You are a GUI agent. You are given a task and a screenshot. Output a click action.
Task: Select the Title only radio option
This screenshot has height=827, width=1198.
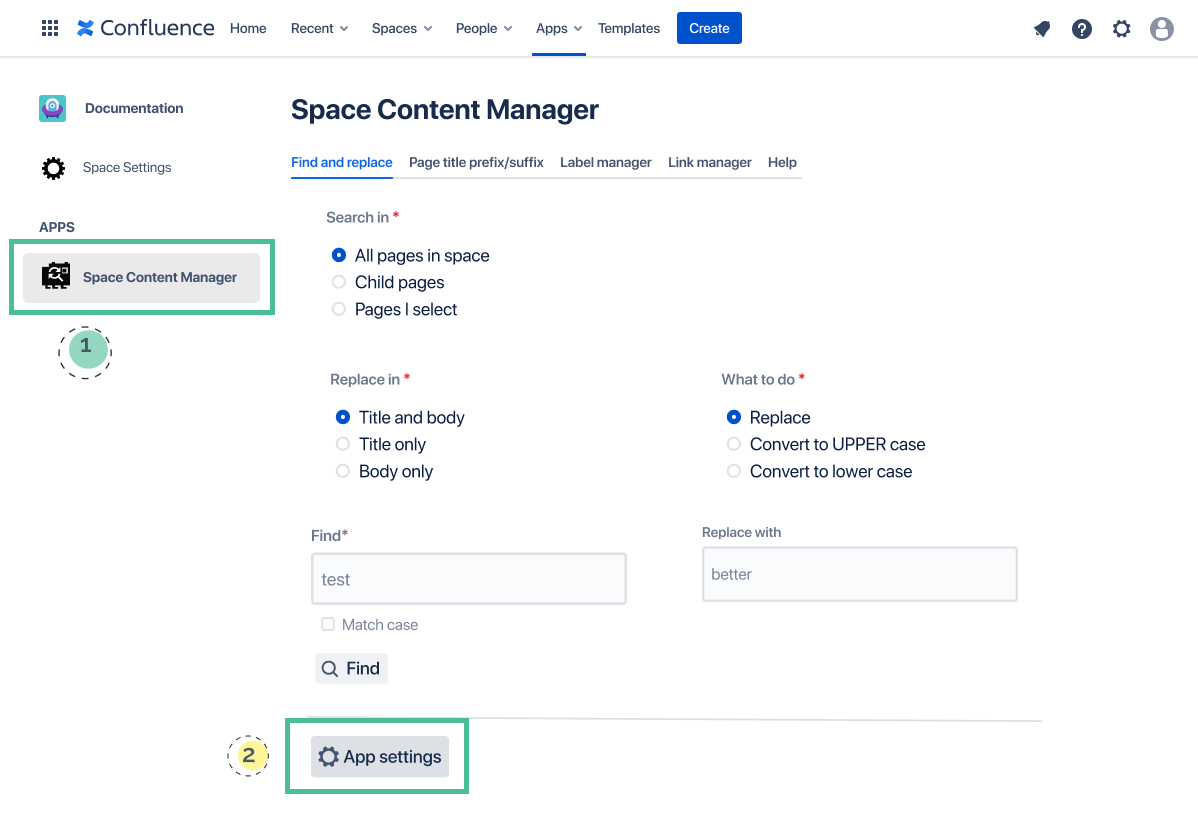343,444
